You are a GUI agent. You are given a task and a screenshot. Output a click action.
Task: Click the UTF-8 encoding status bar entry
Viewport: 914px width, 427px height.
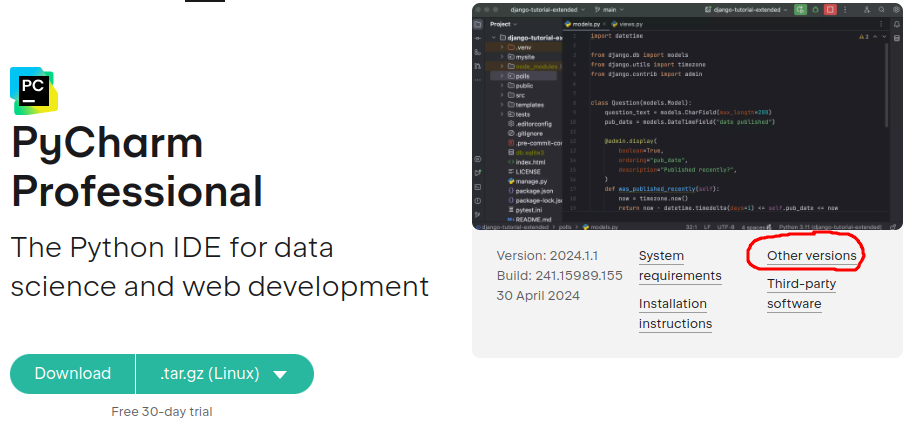(x=726, y=227)
